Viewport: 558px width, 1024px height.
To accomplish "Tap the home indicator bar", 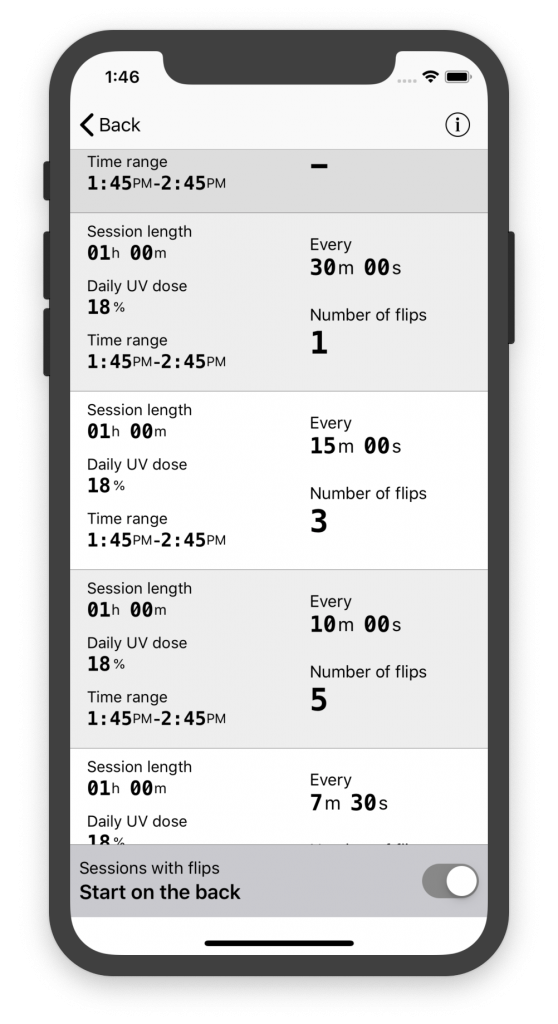I will pos(279,943).
